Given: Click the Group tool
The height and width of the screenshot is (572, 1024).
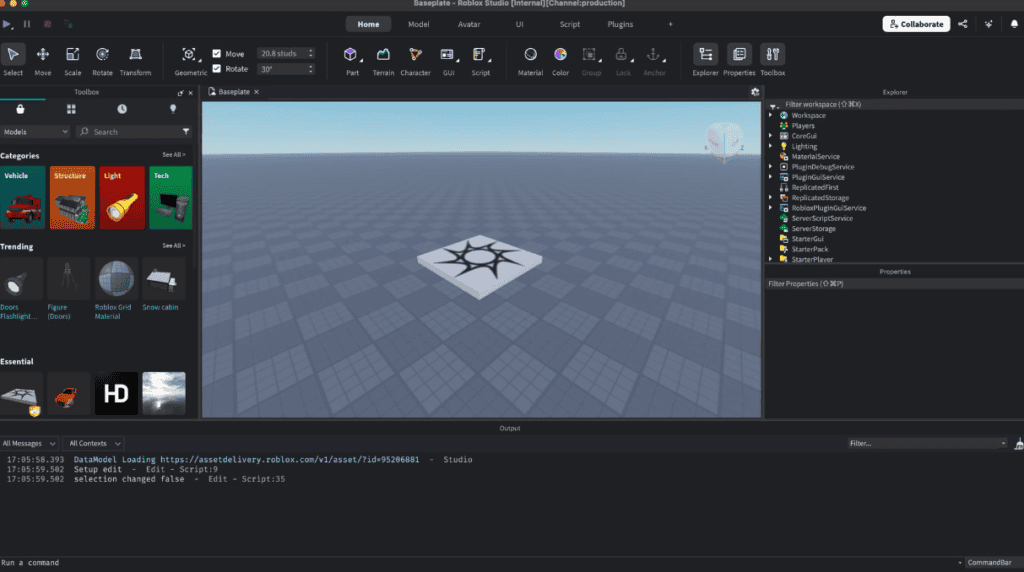Looking at the screenshot, I should tap(591, 60).
